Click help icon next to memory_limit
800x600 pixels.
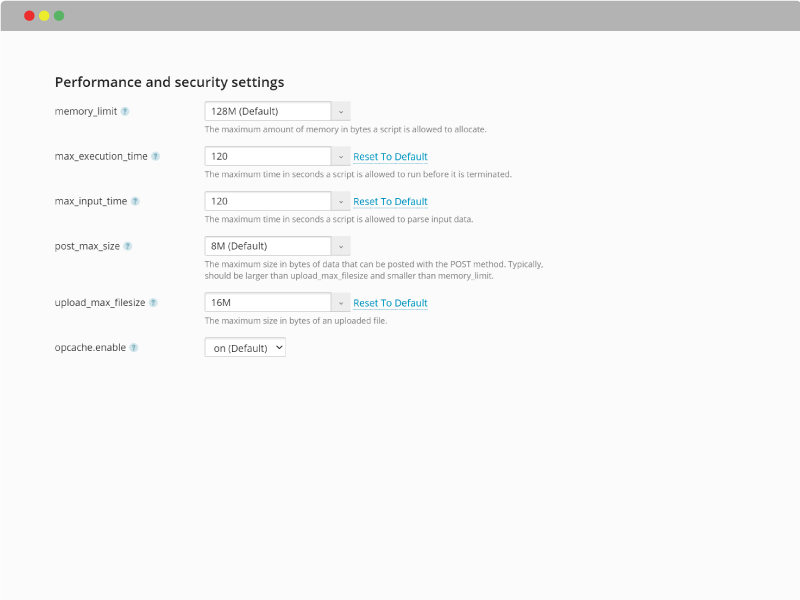[x=125, y=111]
